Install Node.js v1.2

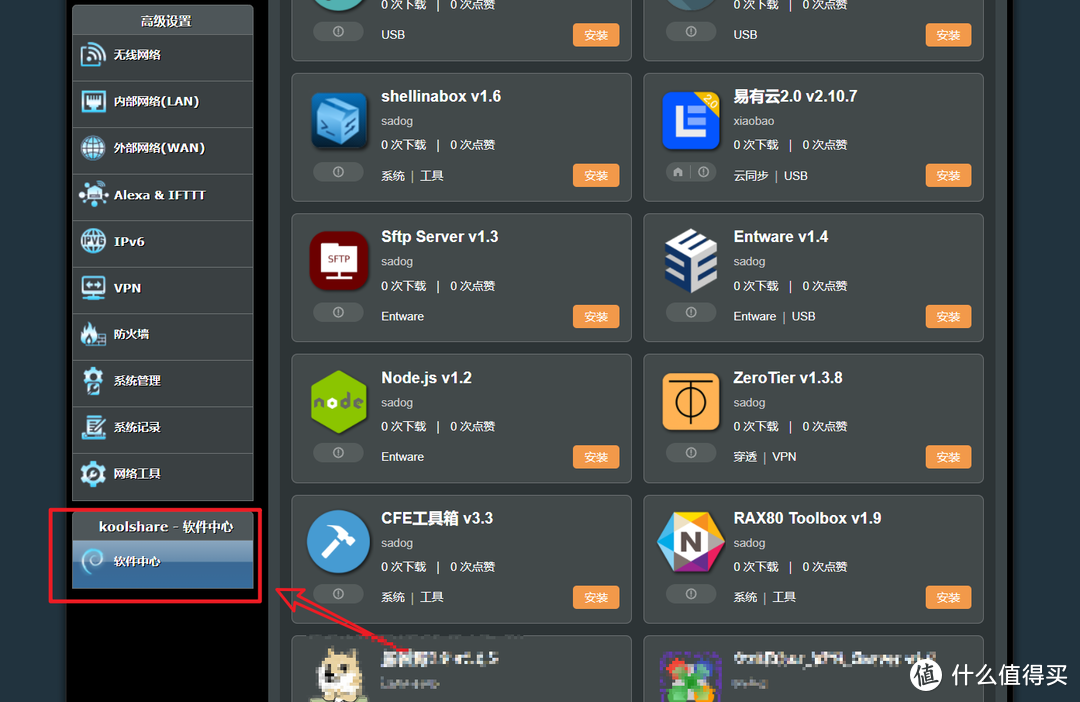point(596,457)
